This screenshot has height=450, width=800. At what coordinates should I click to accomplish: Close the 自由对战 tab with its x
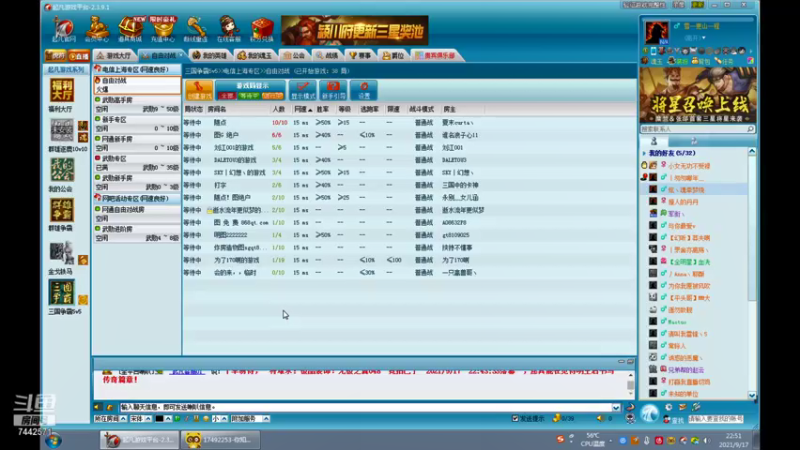coord(181,55)
